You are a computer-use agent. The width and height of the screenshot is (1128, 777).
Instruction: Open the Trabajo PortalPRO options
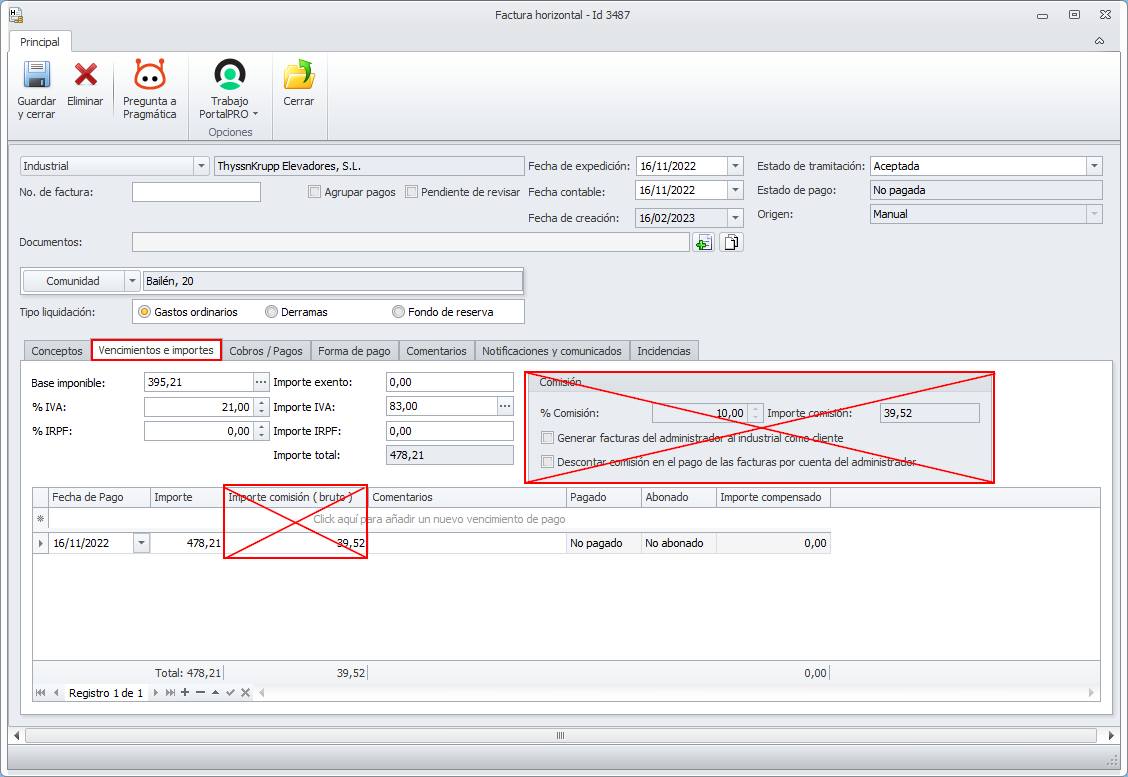click(x=229, y=76)
